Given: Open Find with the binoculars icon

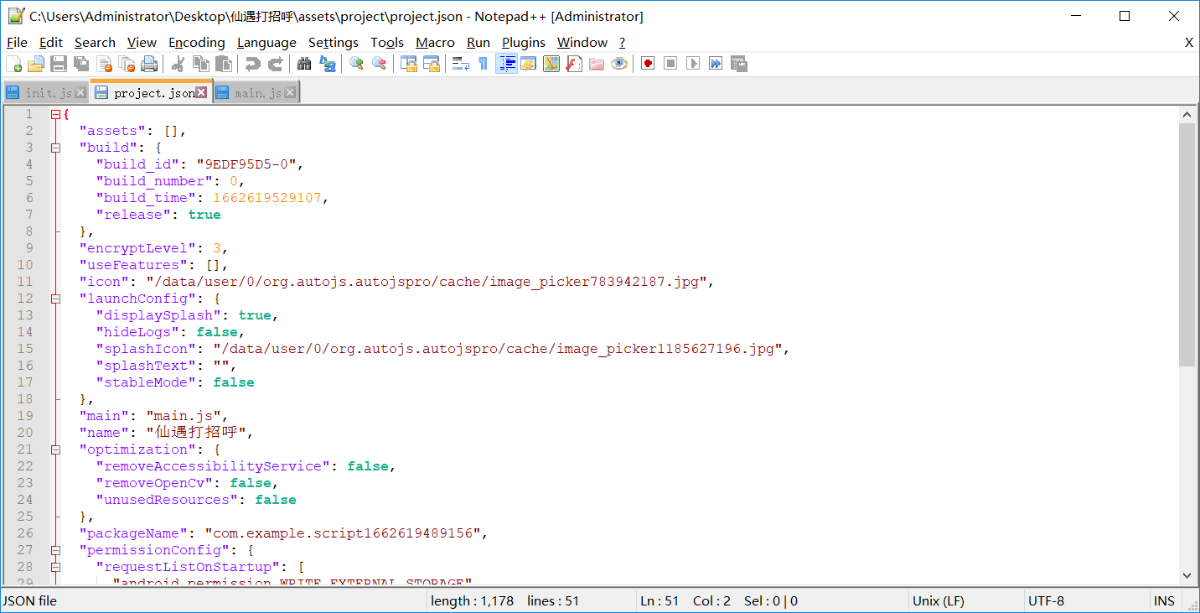Looking at the screenshot, I should [304, 64].
